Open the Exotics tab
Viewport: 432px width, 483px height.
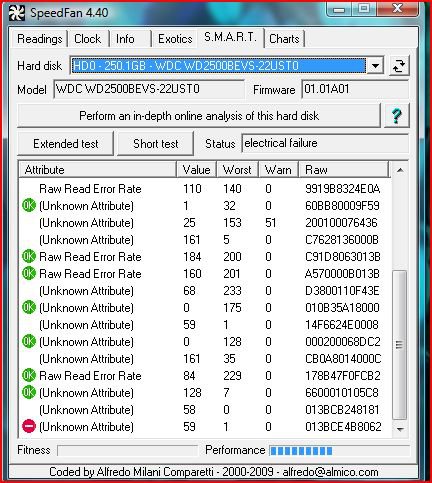coord(175,39)
